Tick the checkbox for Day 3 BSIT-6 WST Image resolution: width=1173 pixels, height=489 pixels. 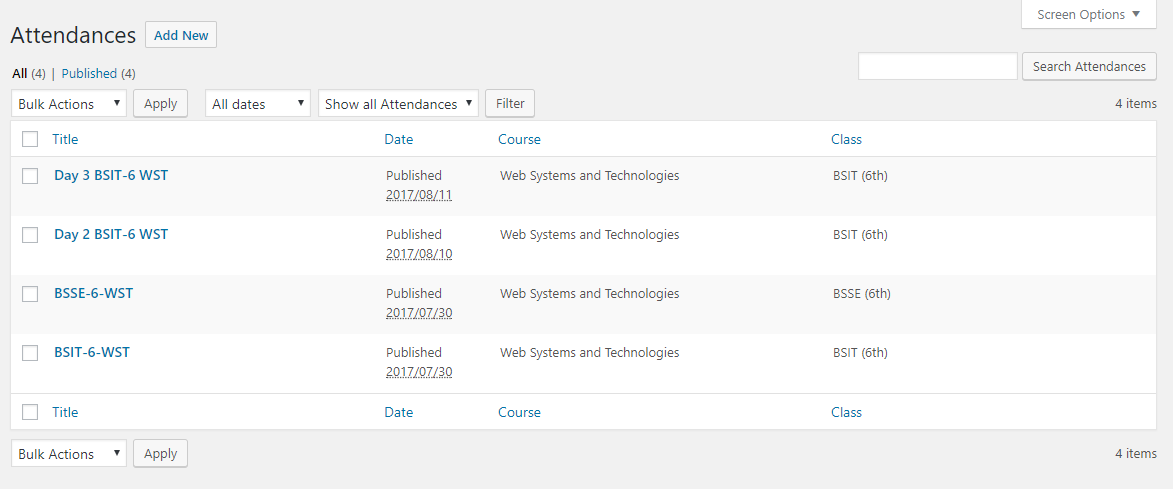[30, 176]
